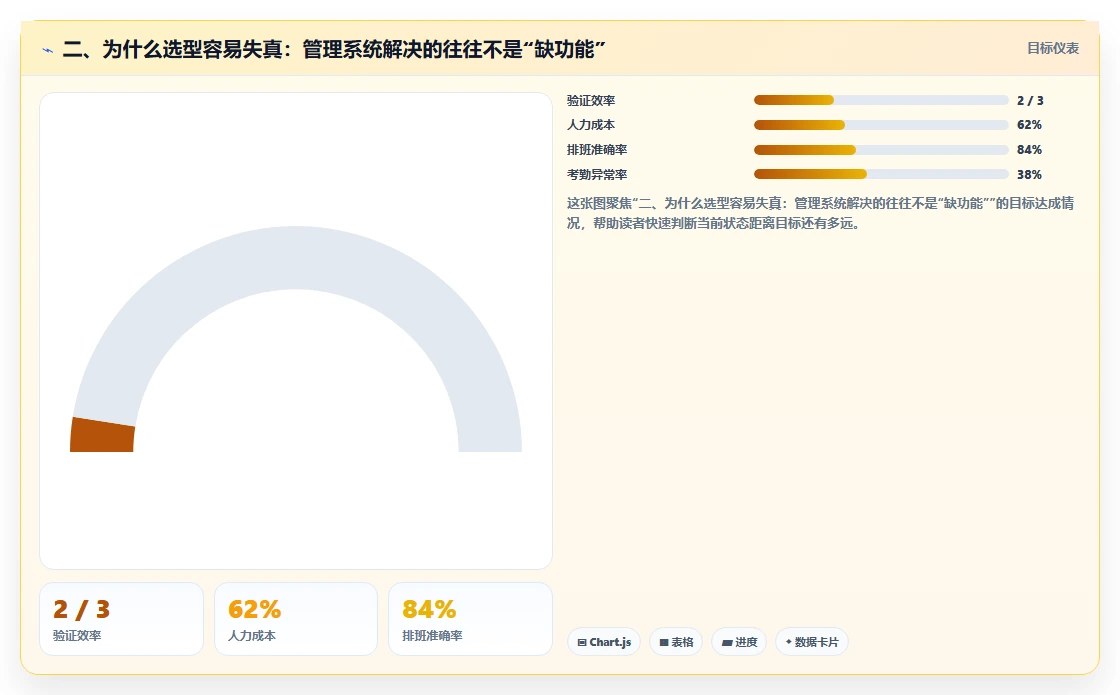Click the orange filled segment of the gauge

tap(102, 436)
